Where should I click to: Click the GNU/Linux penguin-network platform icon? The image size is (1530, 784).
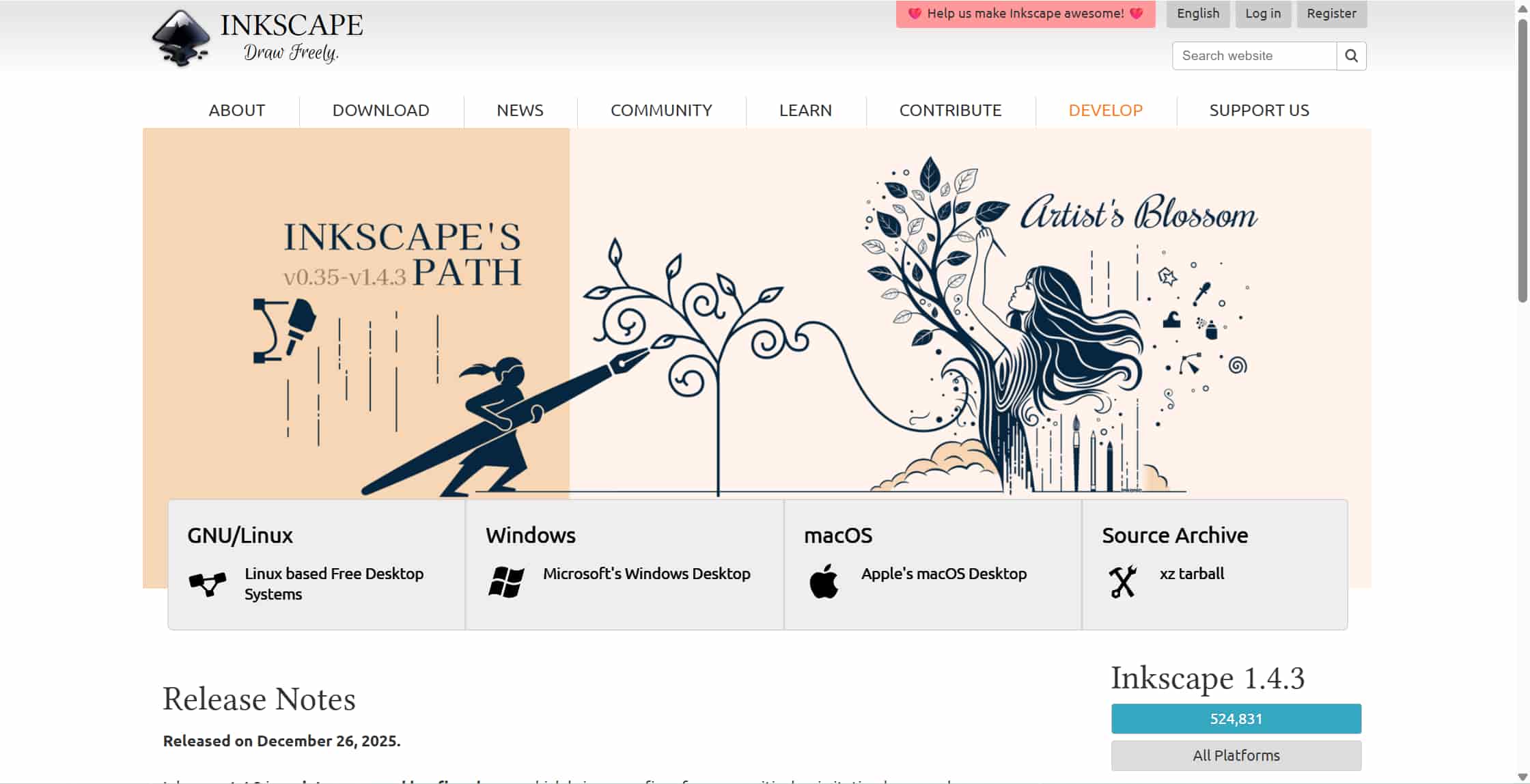pyautogui.click(x=208, y=584)
